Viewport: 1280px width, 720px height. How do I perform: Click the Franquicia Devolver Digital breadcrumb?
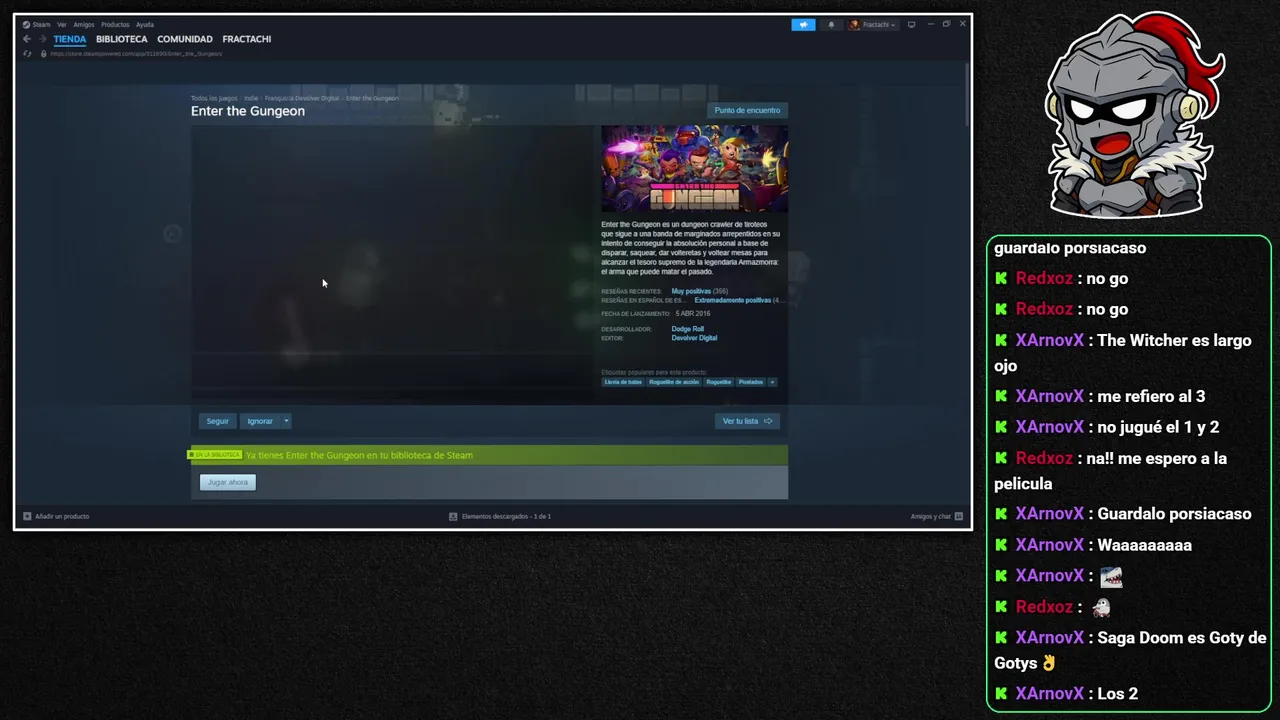[302, 98]
